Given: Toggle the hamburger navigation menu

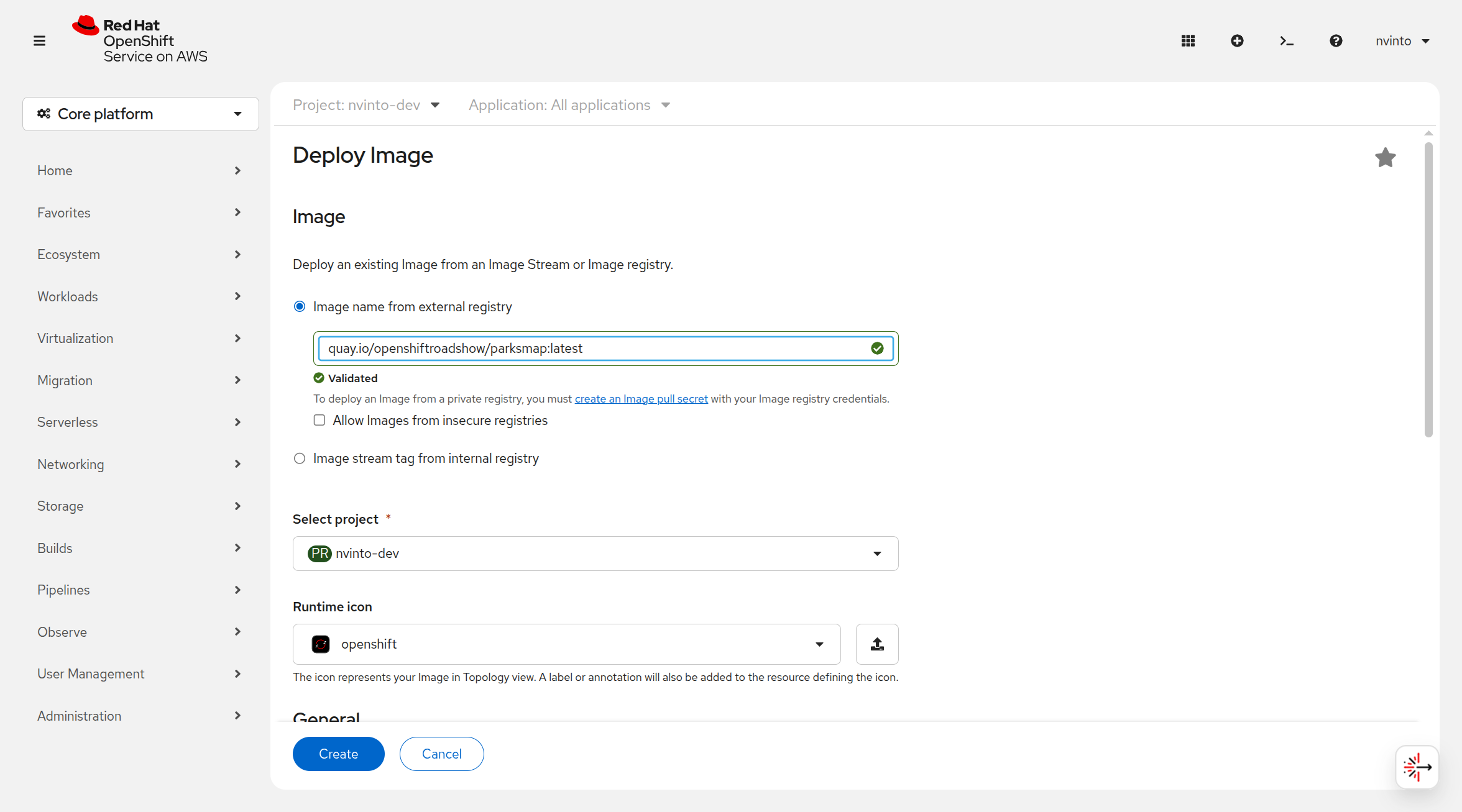Looking at the screenshot, I should tap(39, 41).
